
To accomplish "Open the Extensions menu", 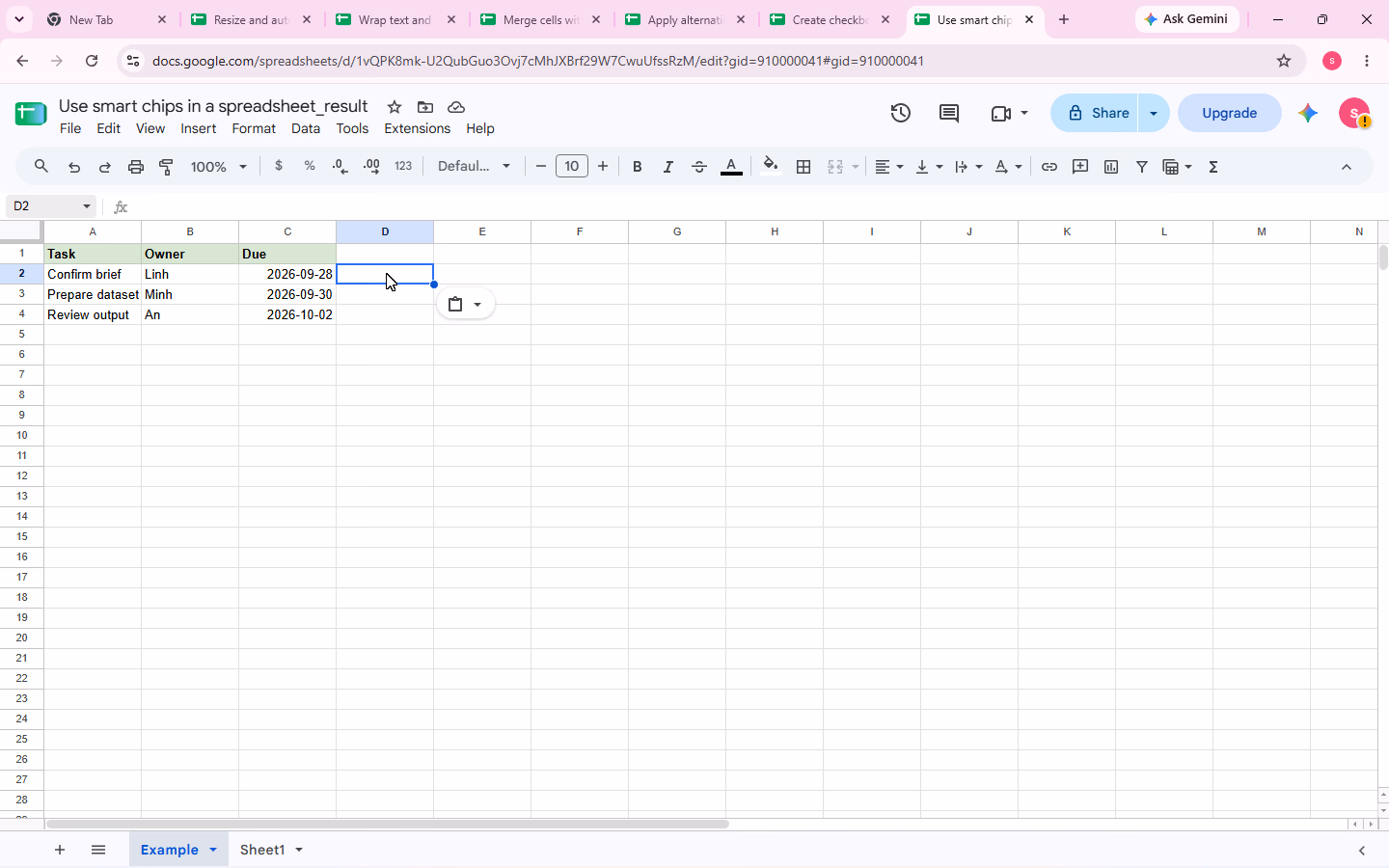I will click(418, 128).
